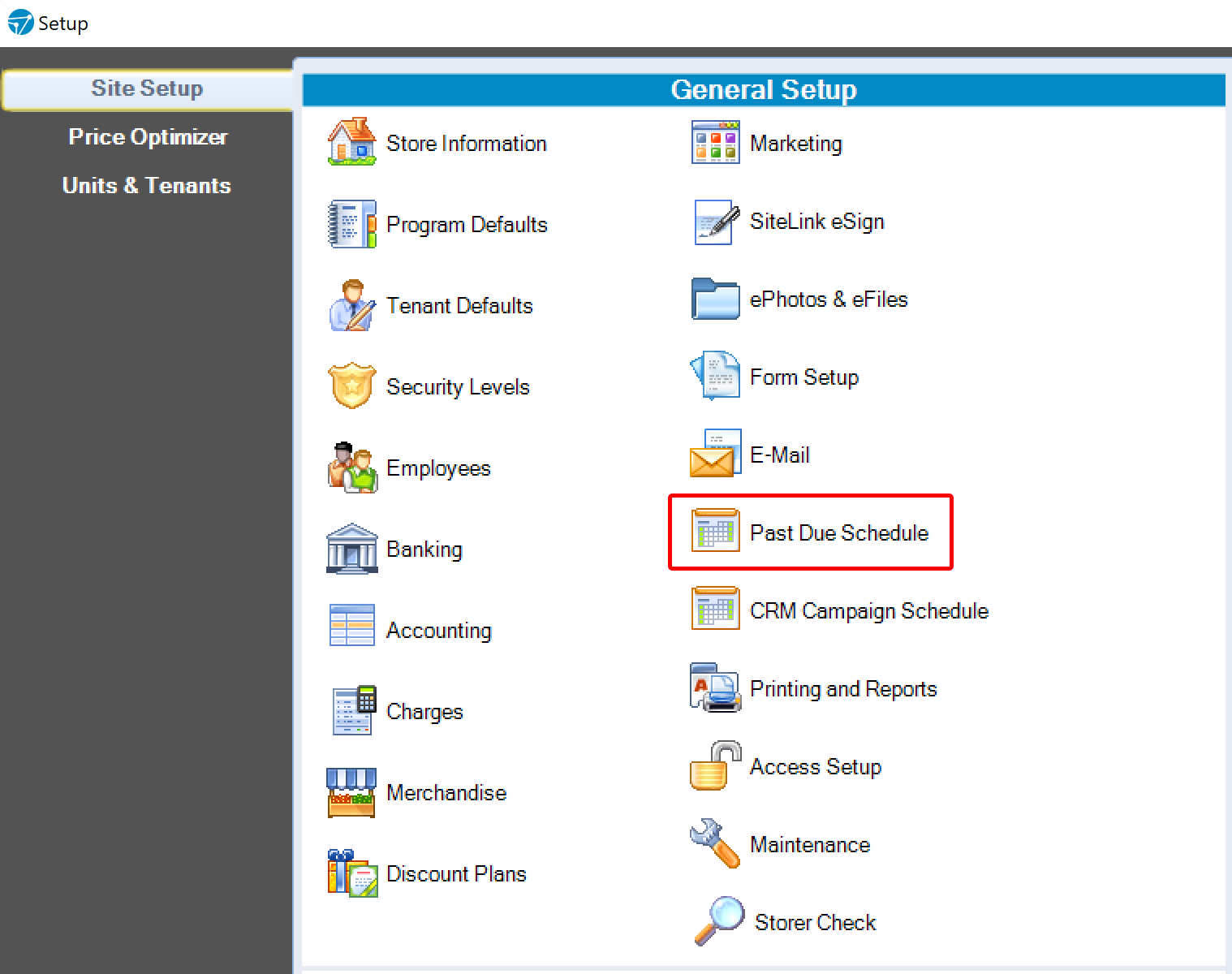Open the Merchandise shop stall icon
Screen dimensions: 1232x974
click(351, 792)
